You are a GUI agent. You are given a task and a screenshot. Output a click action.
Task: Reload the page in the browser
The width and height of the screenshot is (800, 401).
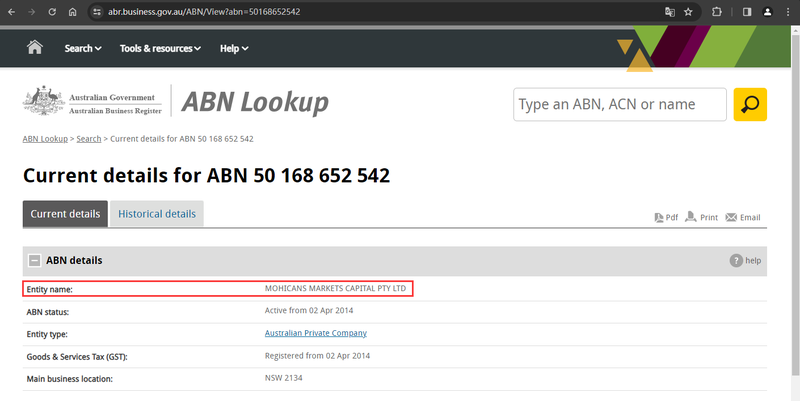pyautogui.click(x=52, y=12)
